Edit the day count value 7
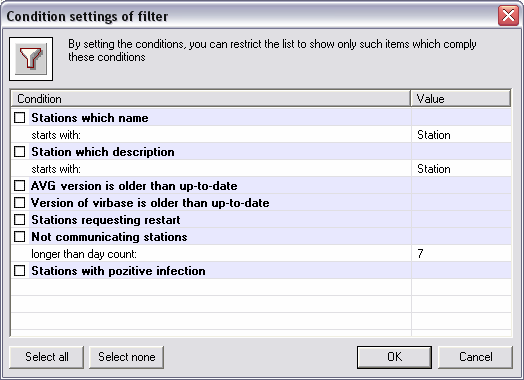 tap(461, 254)
